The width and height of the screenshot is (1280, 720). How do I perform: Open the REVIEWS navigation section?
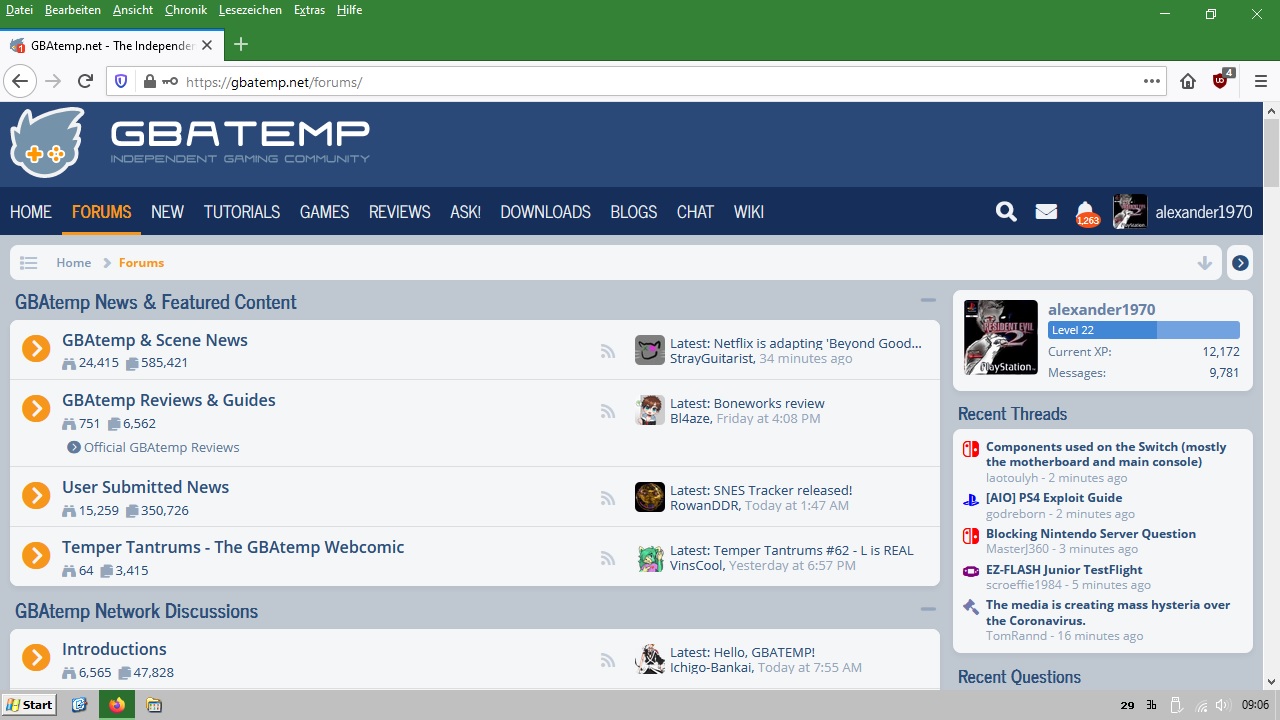pyautogui.click(x=399, y=212)
